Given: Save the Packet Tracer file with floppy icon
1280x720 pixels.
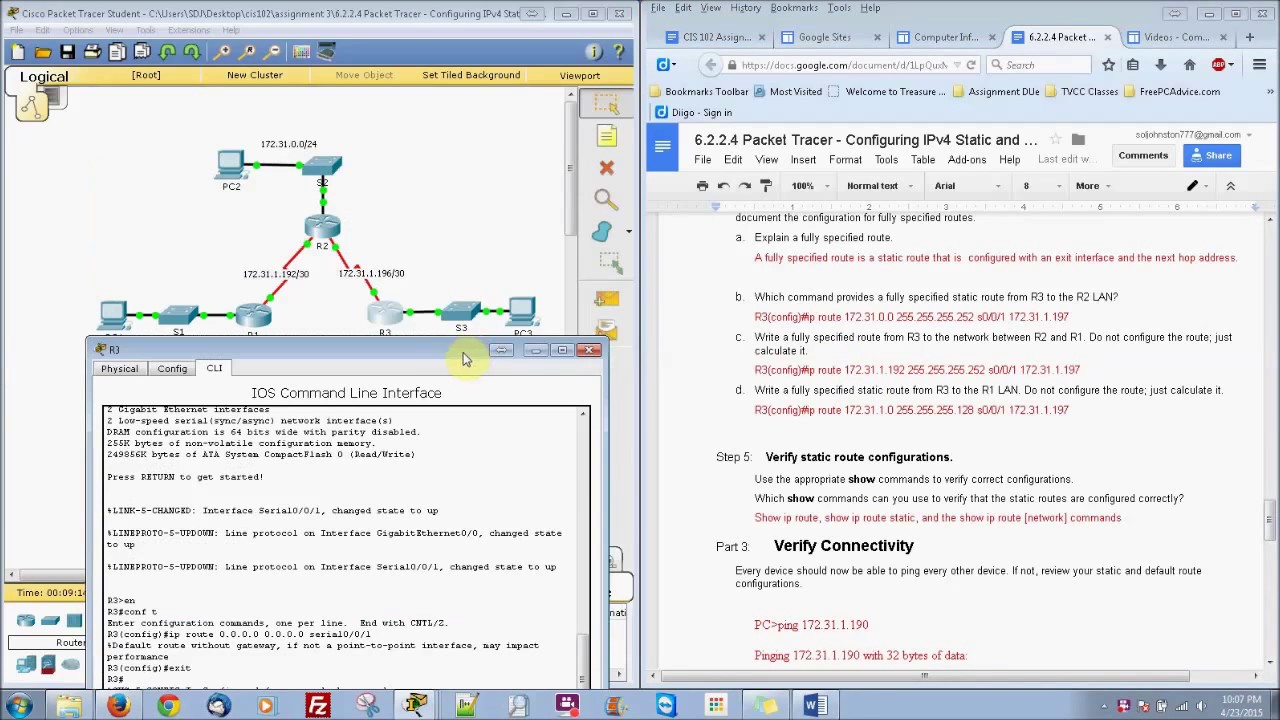Looking at the screenshot, I should pyautogui.click(x=67, y=52).
